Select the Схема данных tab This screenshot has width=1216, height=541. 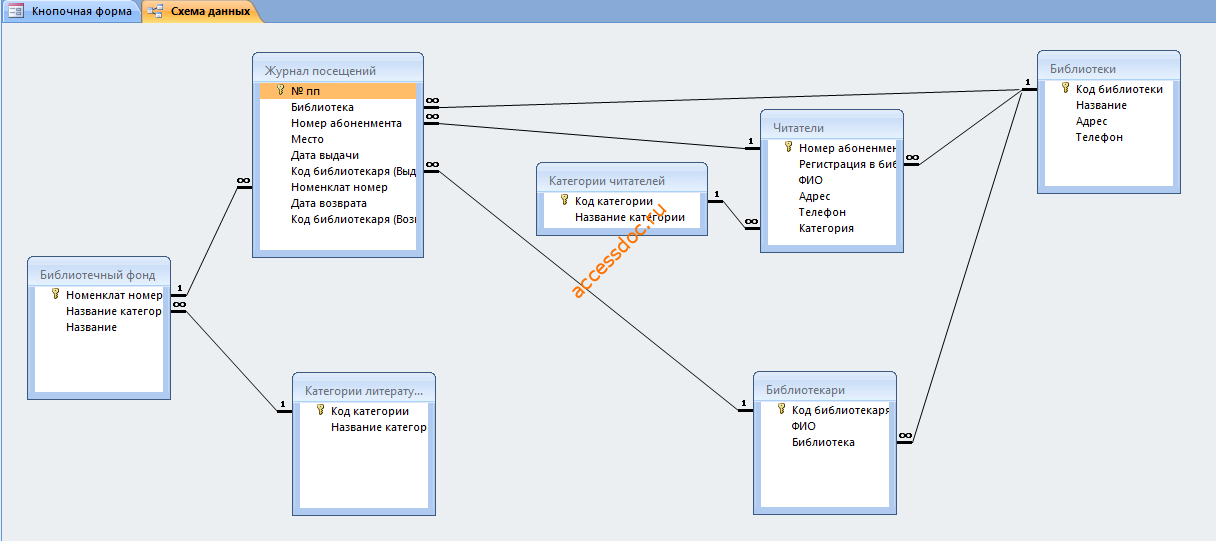click(x=203, y=12)
